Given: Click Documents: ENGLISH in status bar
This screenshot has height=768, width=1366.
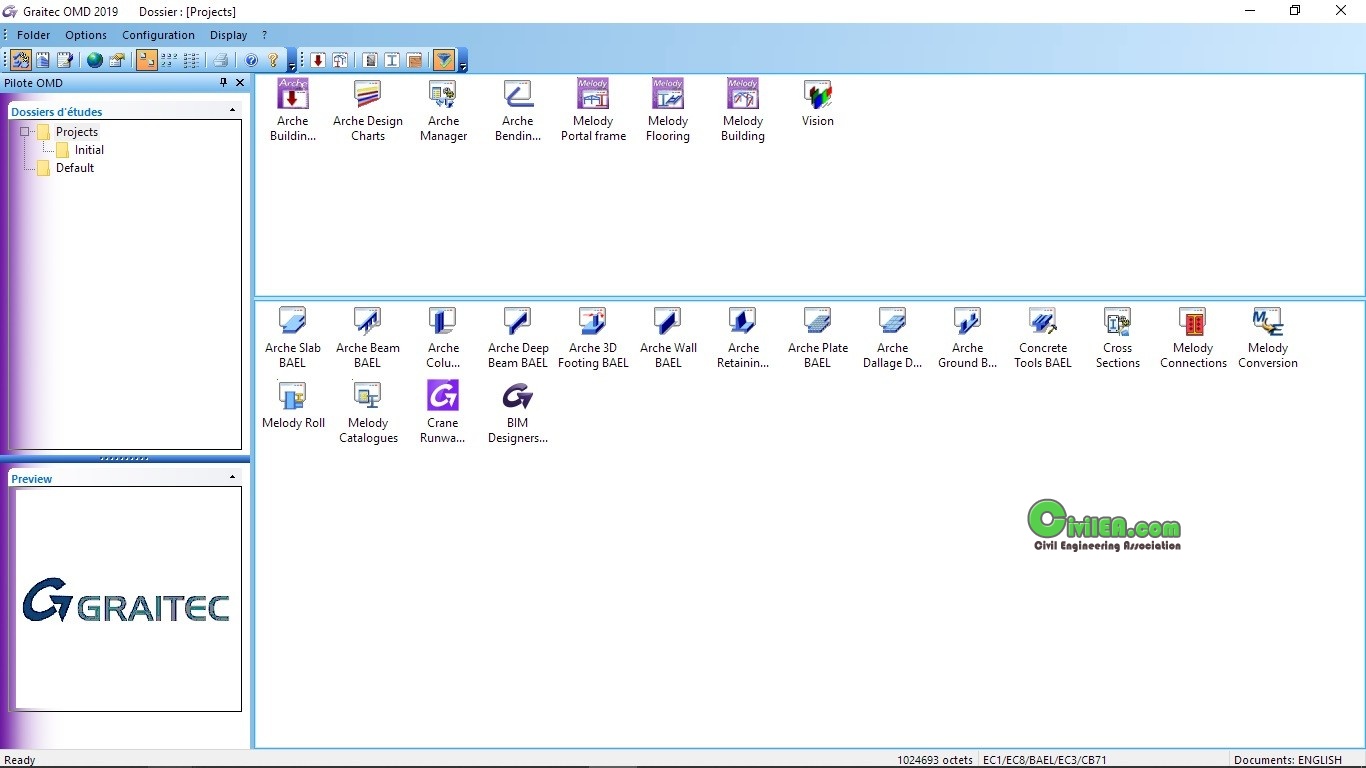Looking at the screenshot, I should tap(1288, 760).
